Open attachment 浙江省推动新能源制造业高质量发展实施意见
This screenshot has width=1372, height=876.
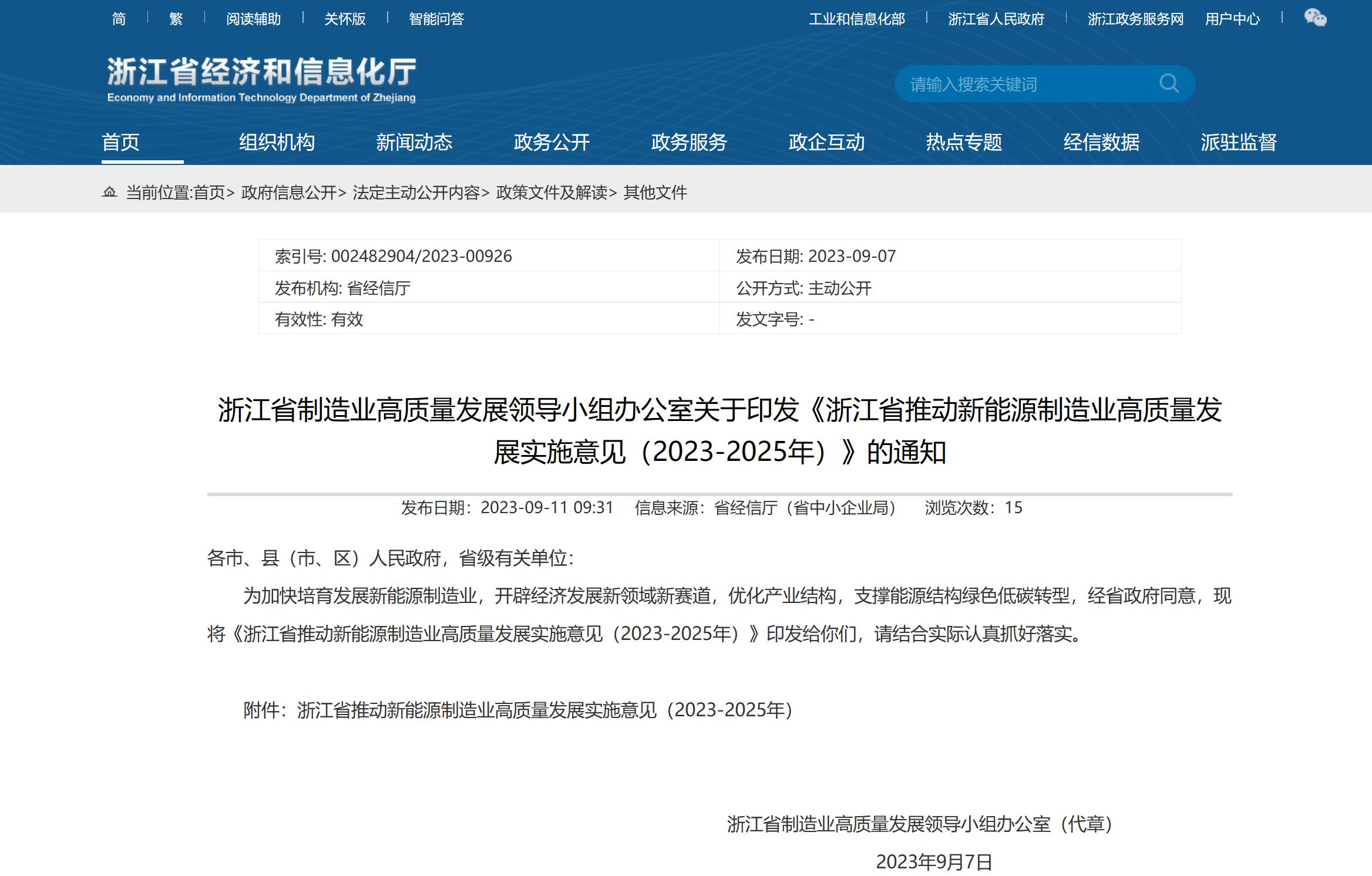547,710
